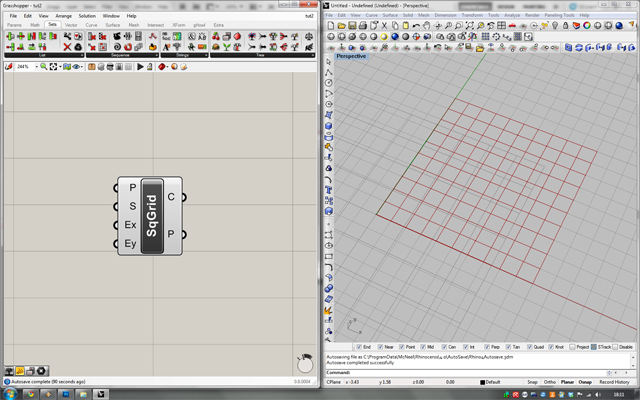Screen dimensions: 640x400
Task: Click Rhino color wheel icon
Action: click(587, 25)
